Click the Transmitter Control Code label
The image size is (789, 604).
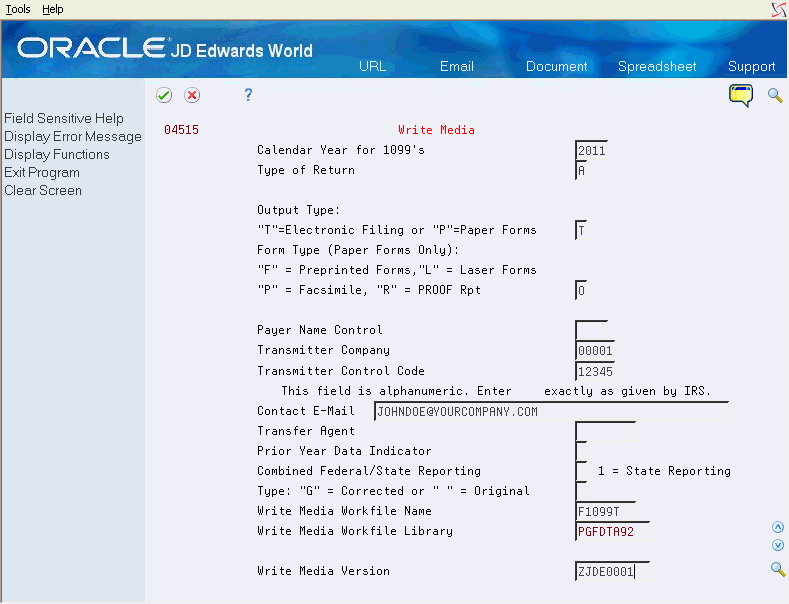point(341,371)
